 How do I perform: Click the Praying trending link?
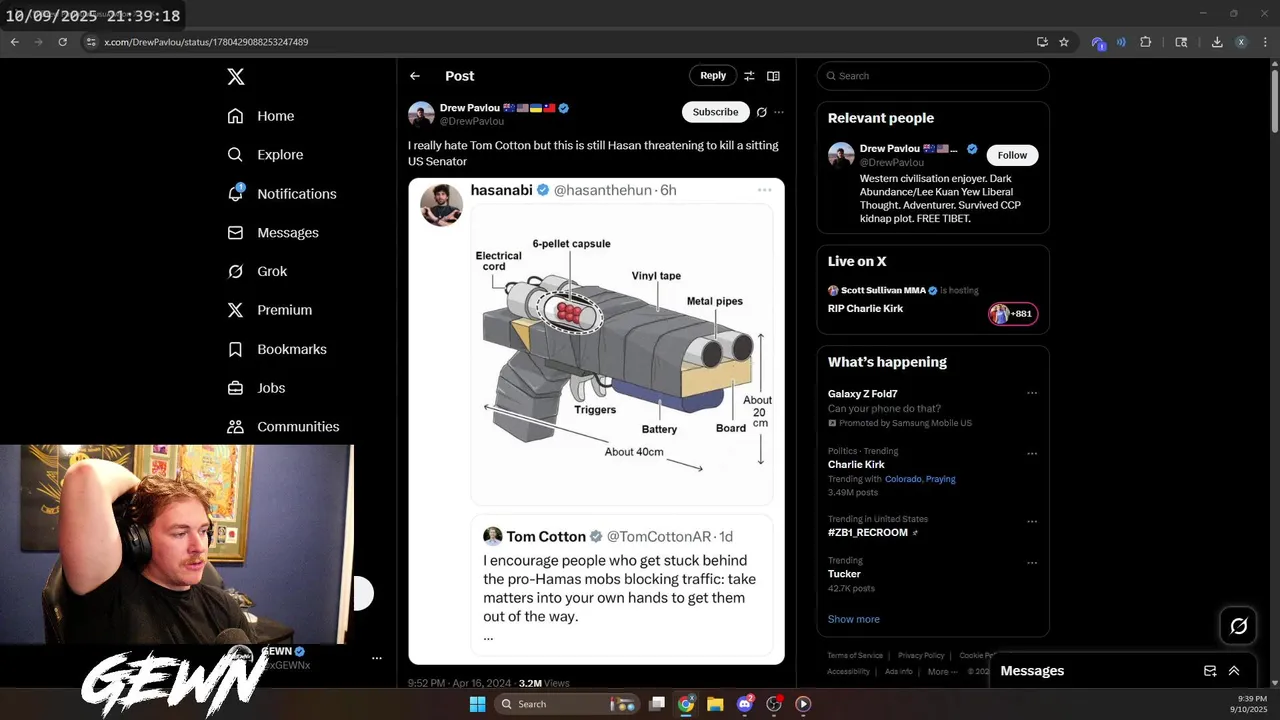click(941, 479)
